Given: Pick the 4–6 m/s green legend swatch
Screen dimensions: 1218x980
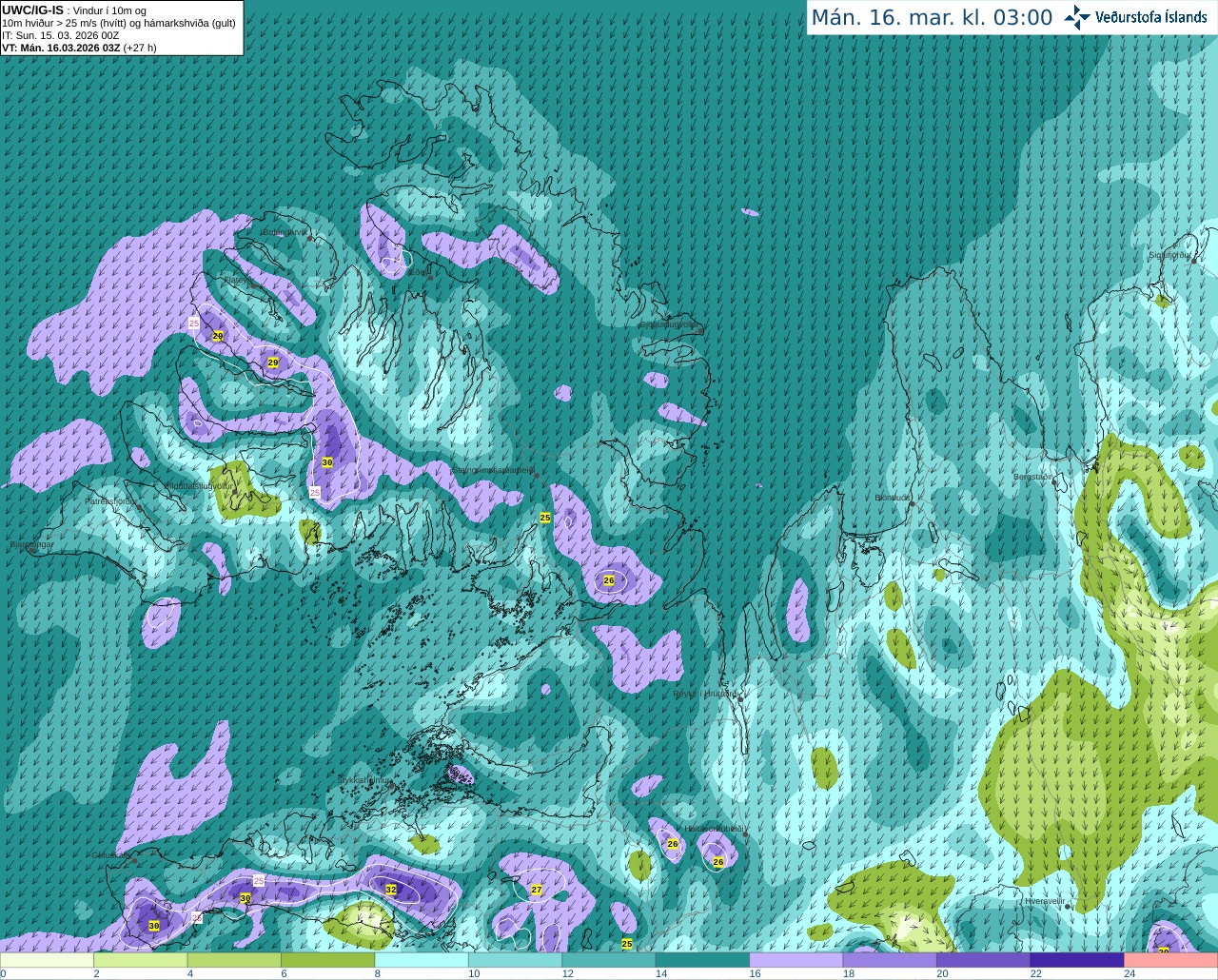Looking at the screenshot, I should tap(235, 960).
